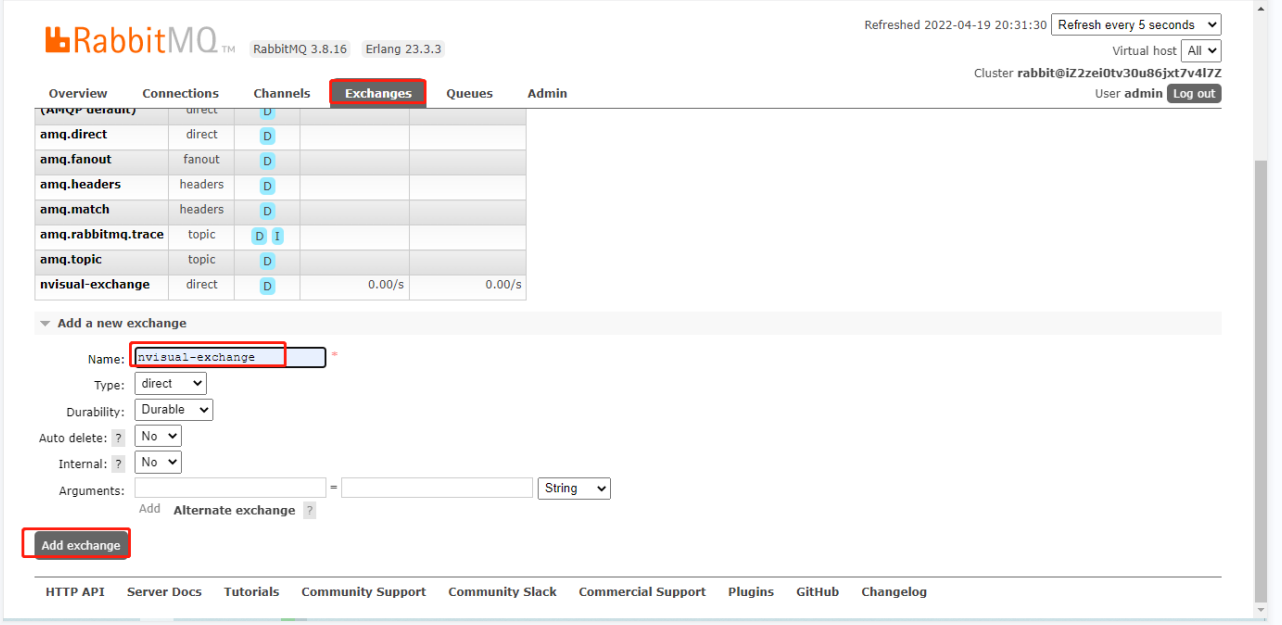Click the exchange Name input field
The height and width of the screenshot is (625, 1282).
pos(230,357)
